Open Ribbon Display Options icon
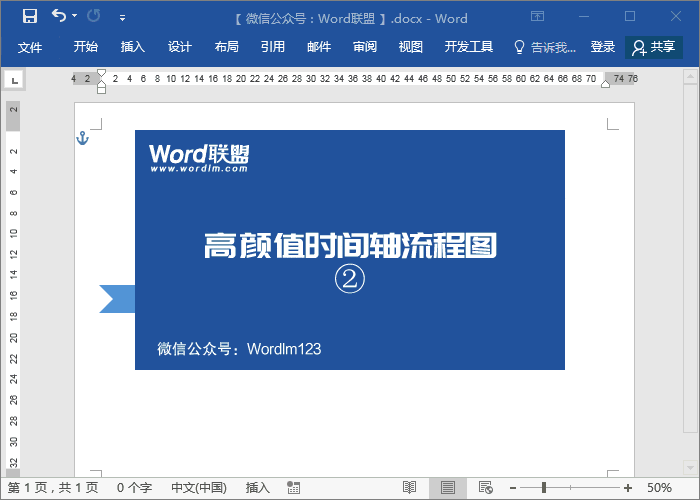Viewport: 700px width, 500px height. (x=538, y=16)
